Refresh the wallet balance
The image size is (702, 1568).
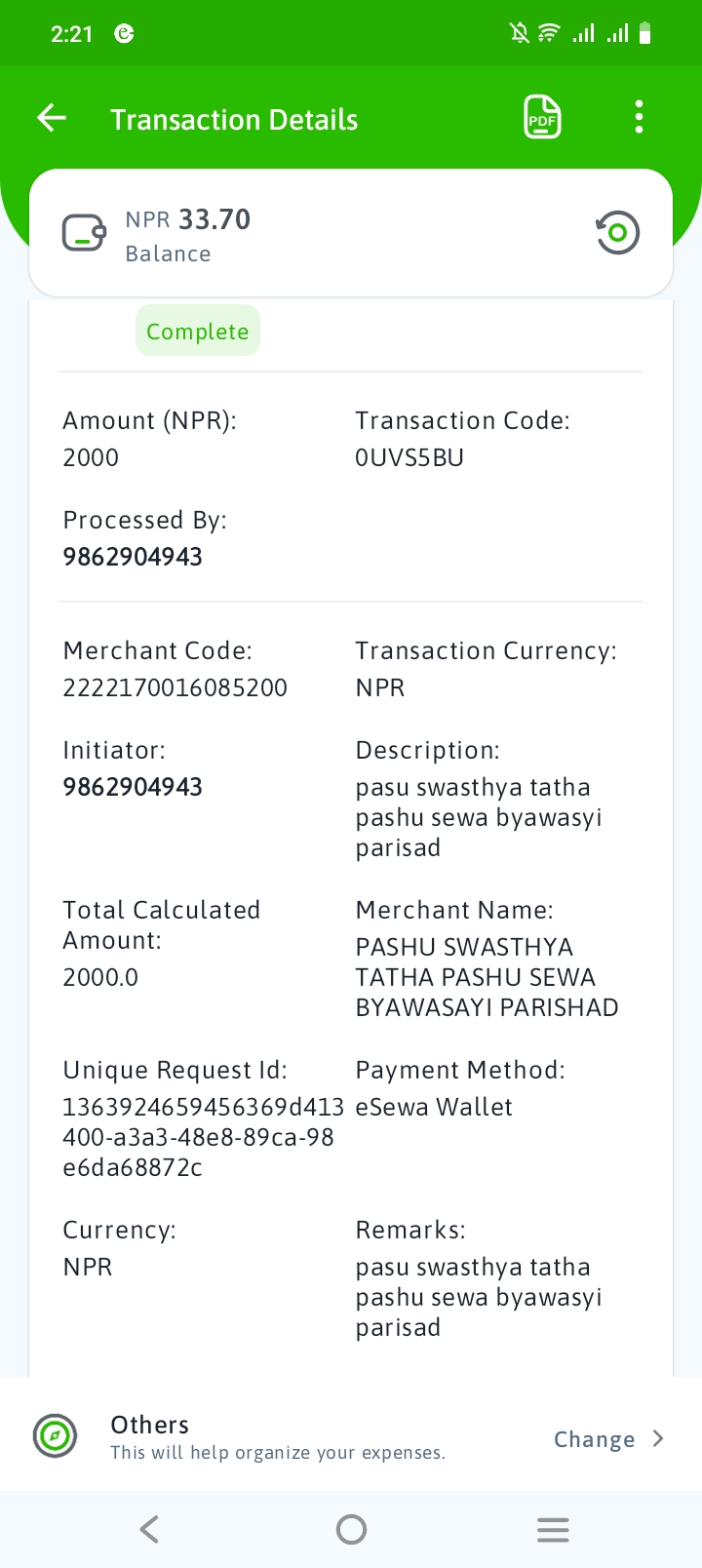(617, 233)
